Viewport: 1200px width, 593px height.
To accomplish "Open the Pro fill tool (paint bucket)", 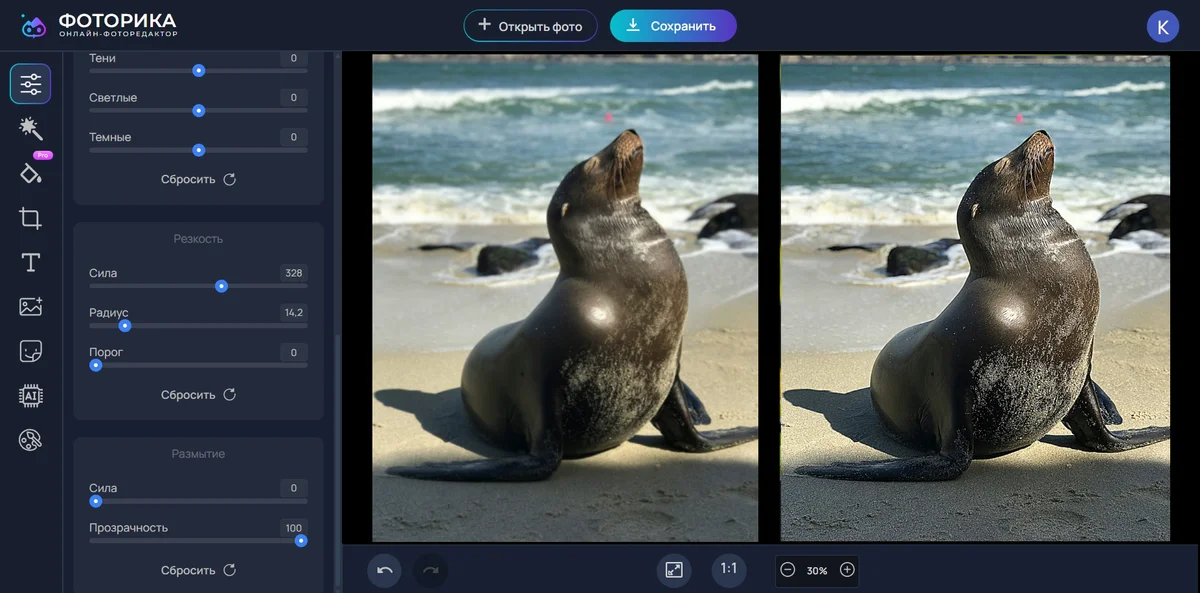I will click(x=30, y=172).
